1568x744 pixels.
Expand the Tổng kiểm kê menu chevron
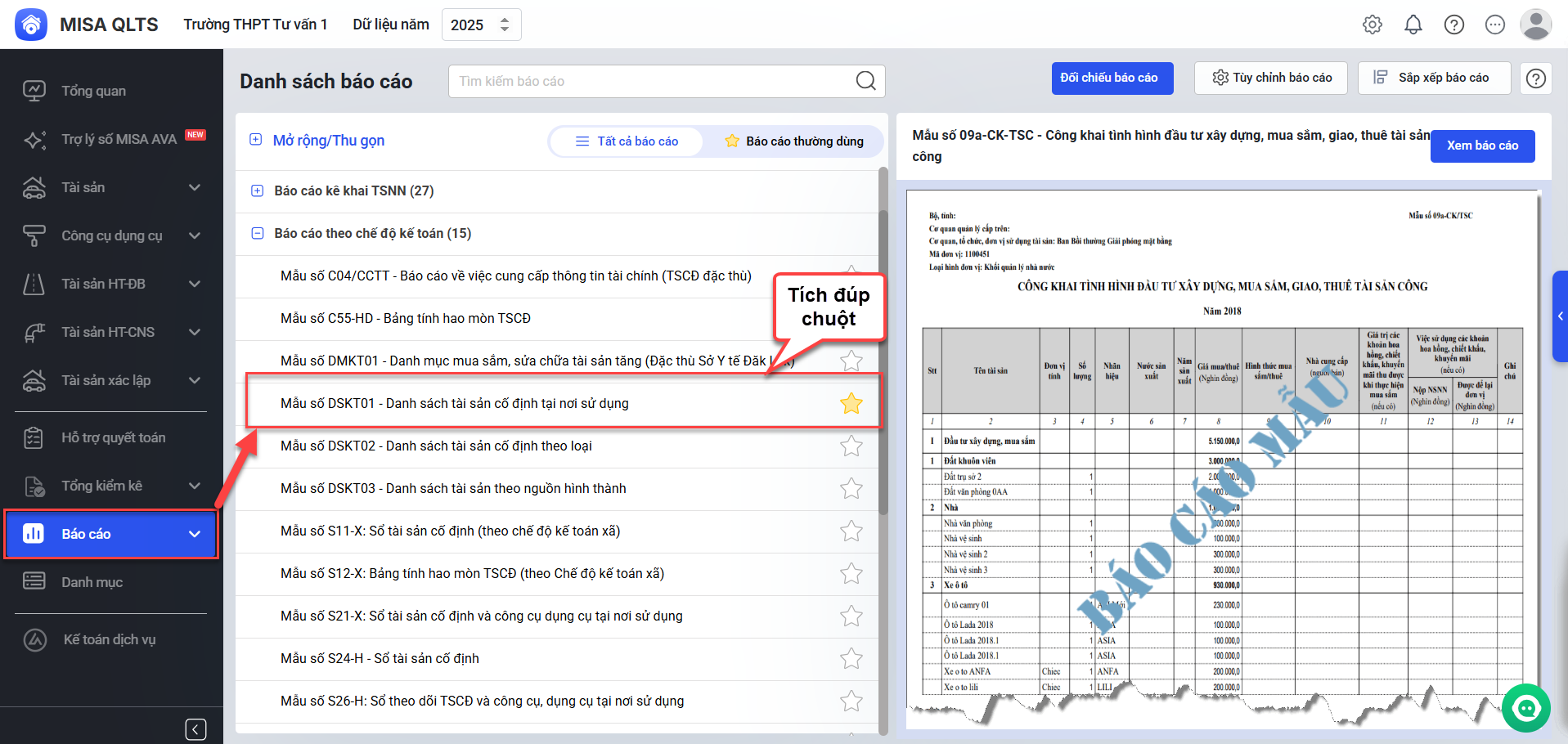tap(195, 486)
